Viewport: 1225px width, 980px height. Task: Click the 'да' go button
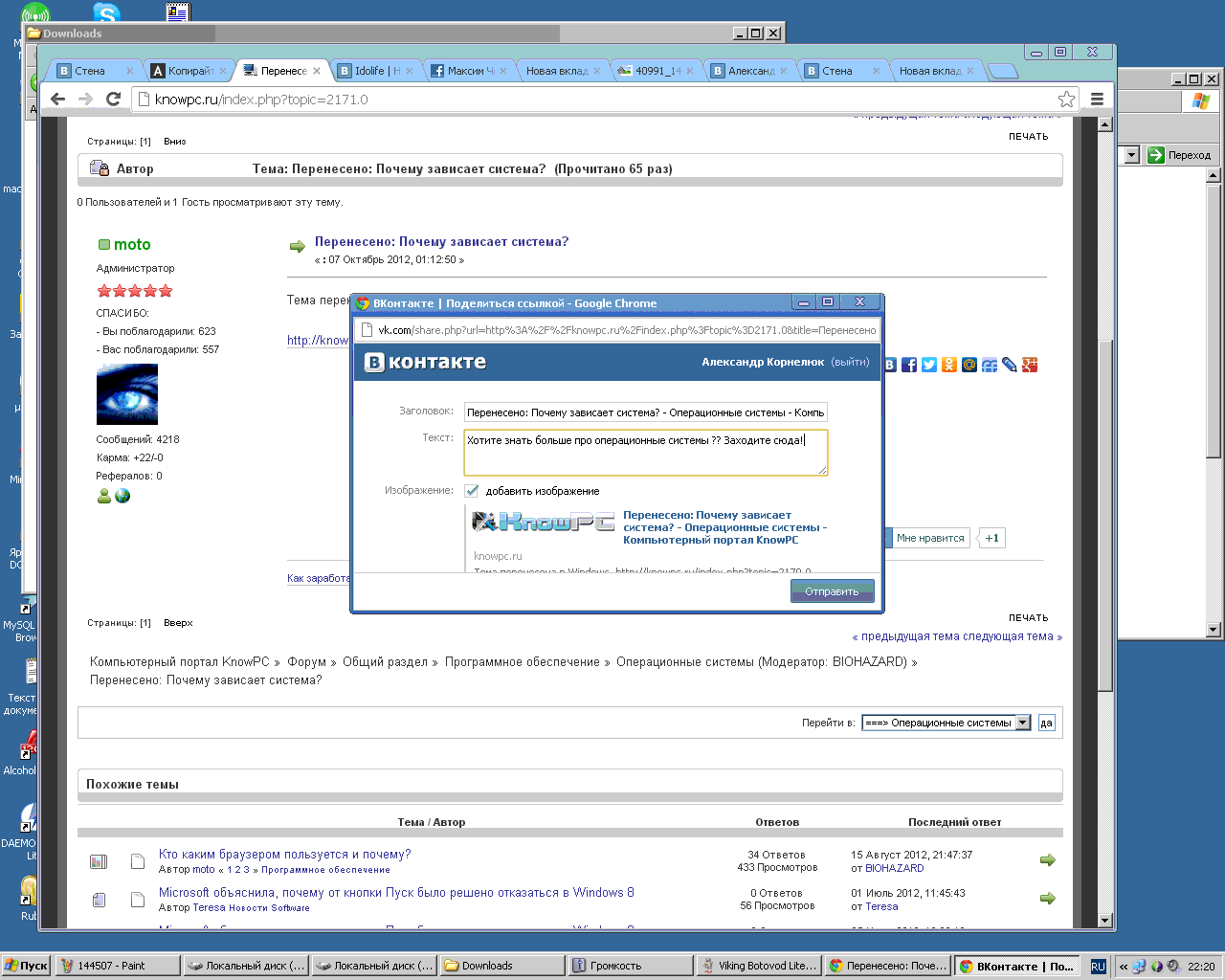coord(1046,723)
